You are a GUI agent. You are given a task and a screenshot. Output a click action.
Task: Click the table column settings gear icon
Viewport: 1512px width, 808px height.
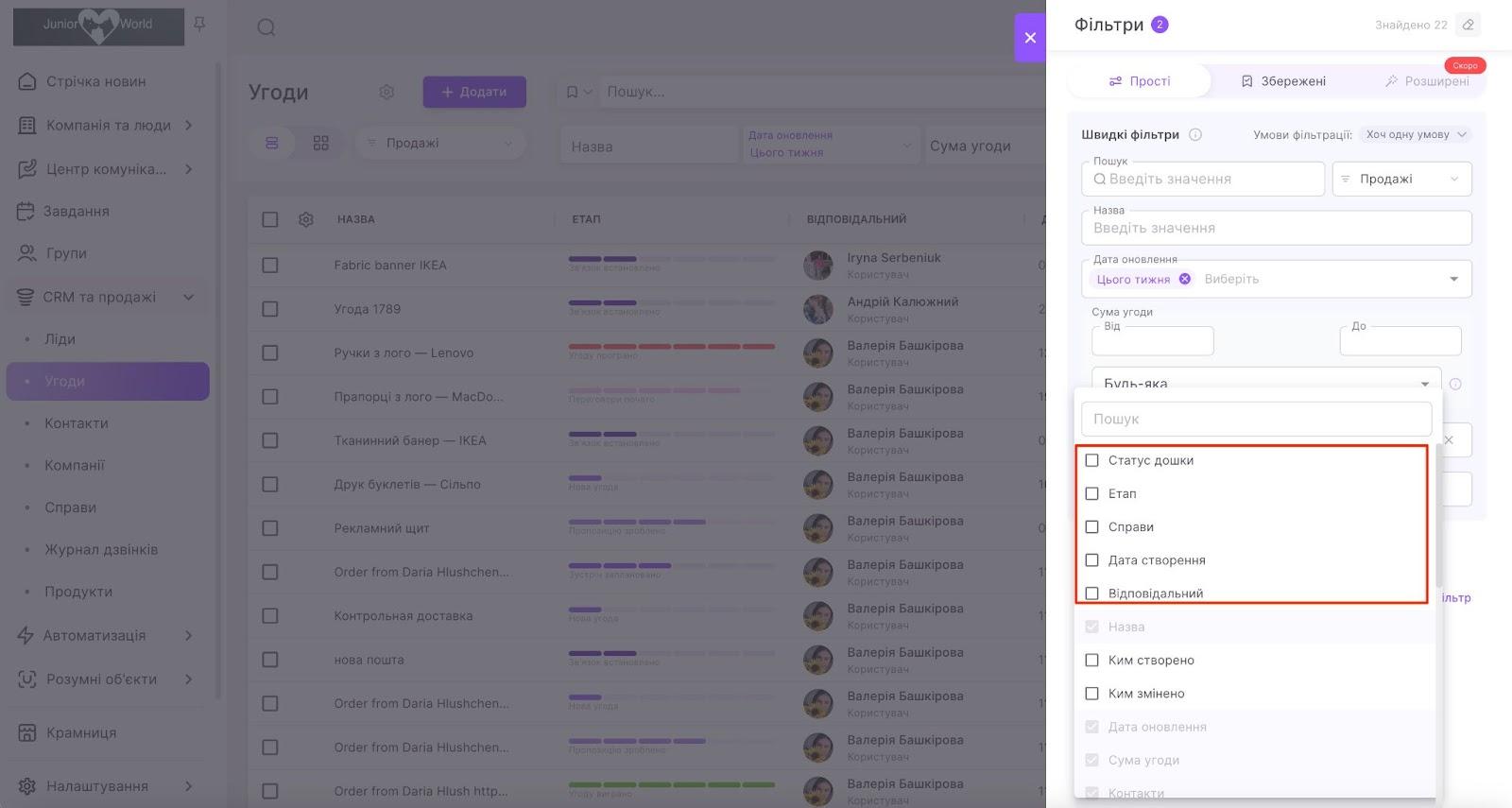tap(306, 219)
